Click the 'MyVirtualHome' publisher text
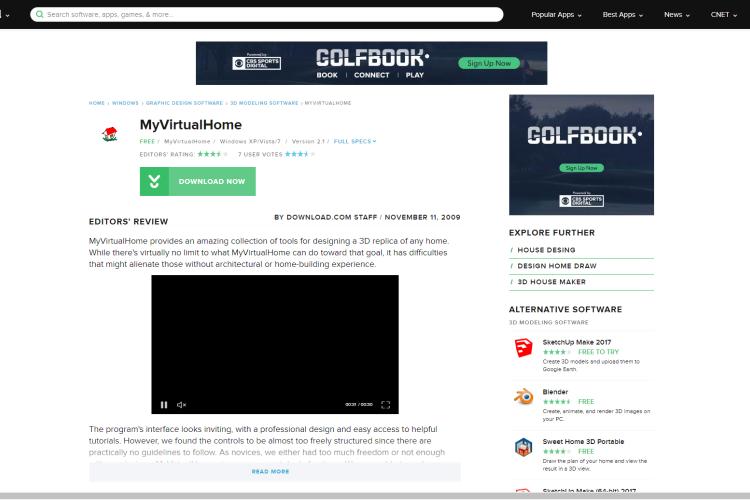The height and width of the screenshot is (500, 750). [x=187, y=141]
